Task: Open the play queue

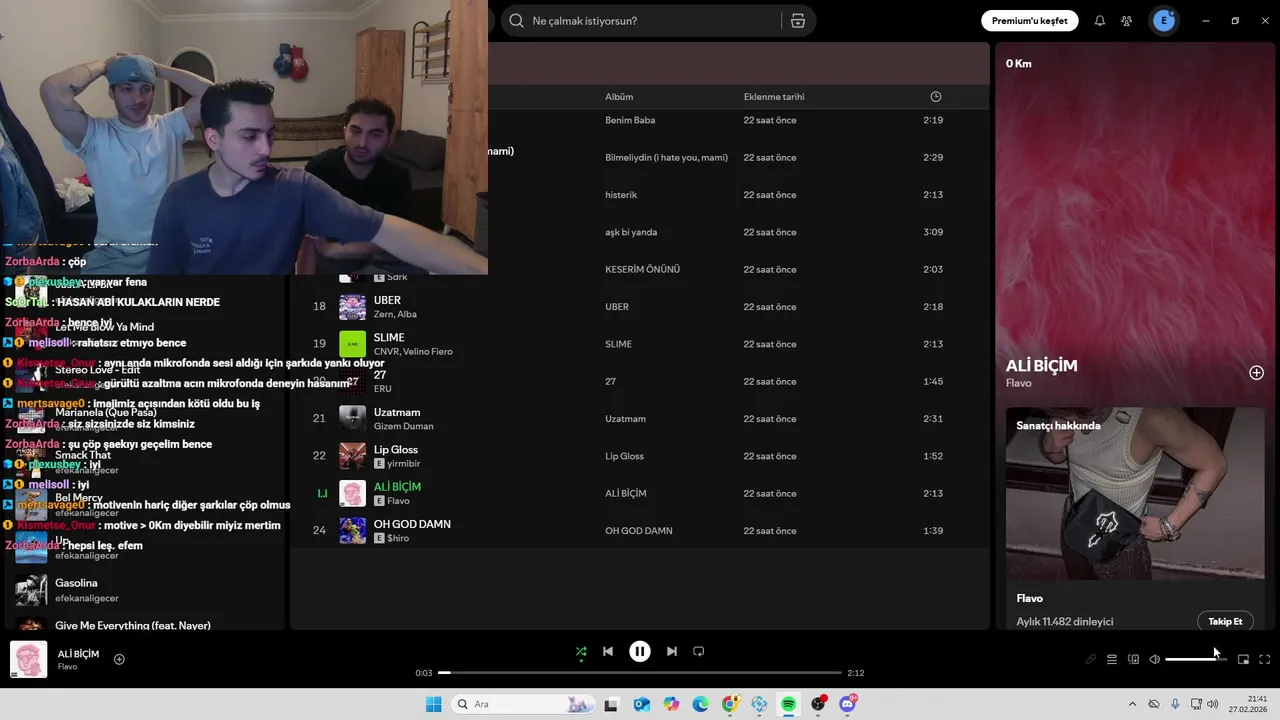Action: pyautogui.click(x=1111, y=659)
